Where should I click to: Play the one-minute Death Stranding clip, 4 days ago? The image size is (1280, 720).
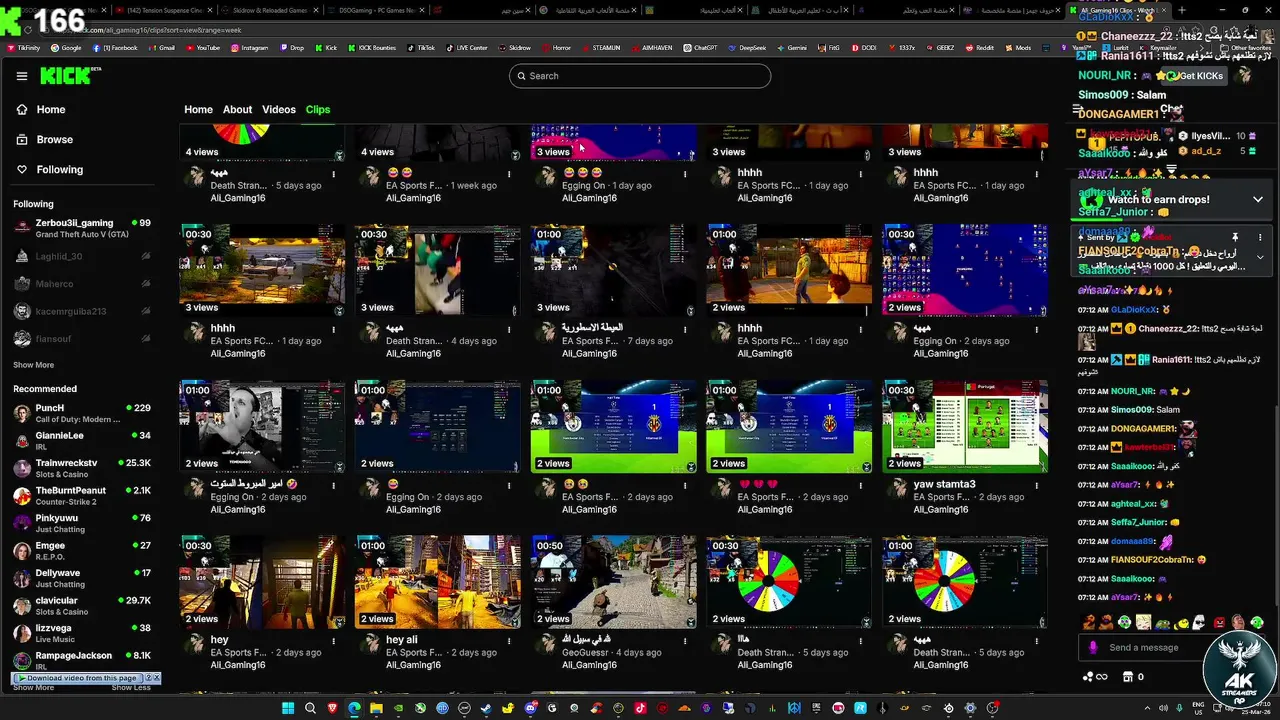click(438, 269)
